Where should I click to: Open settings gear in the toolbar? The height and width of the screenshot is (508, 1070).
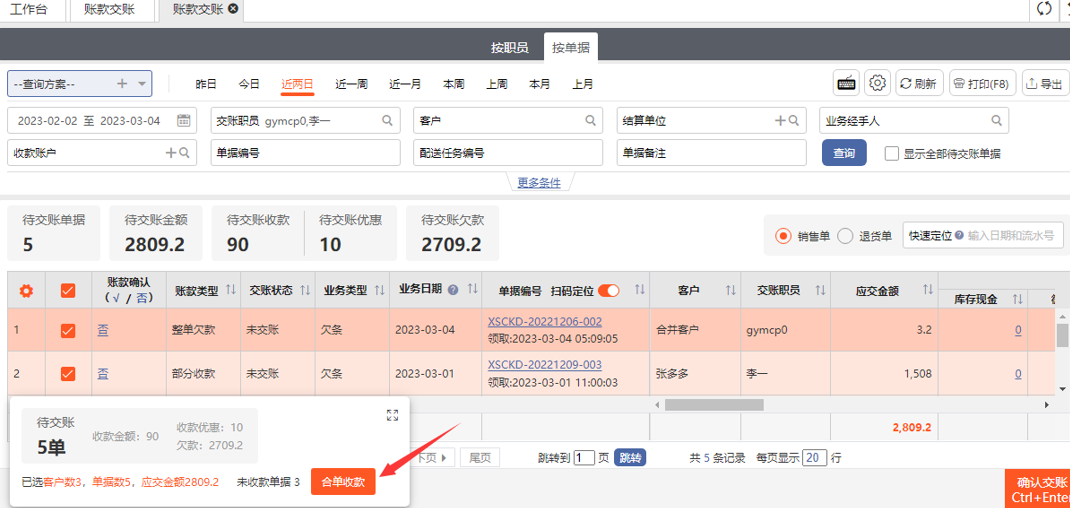click(x=877, y=84)
